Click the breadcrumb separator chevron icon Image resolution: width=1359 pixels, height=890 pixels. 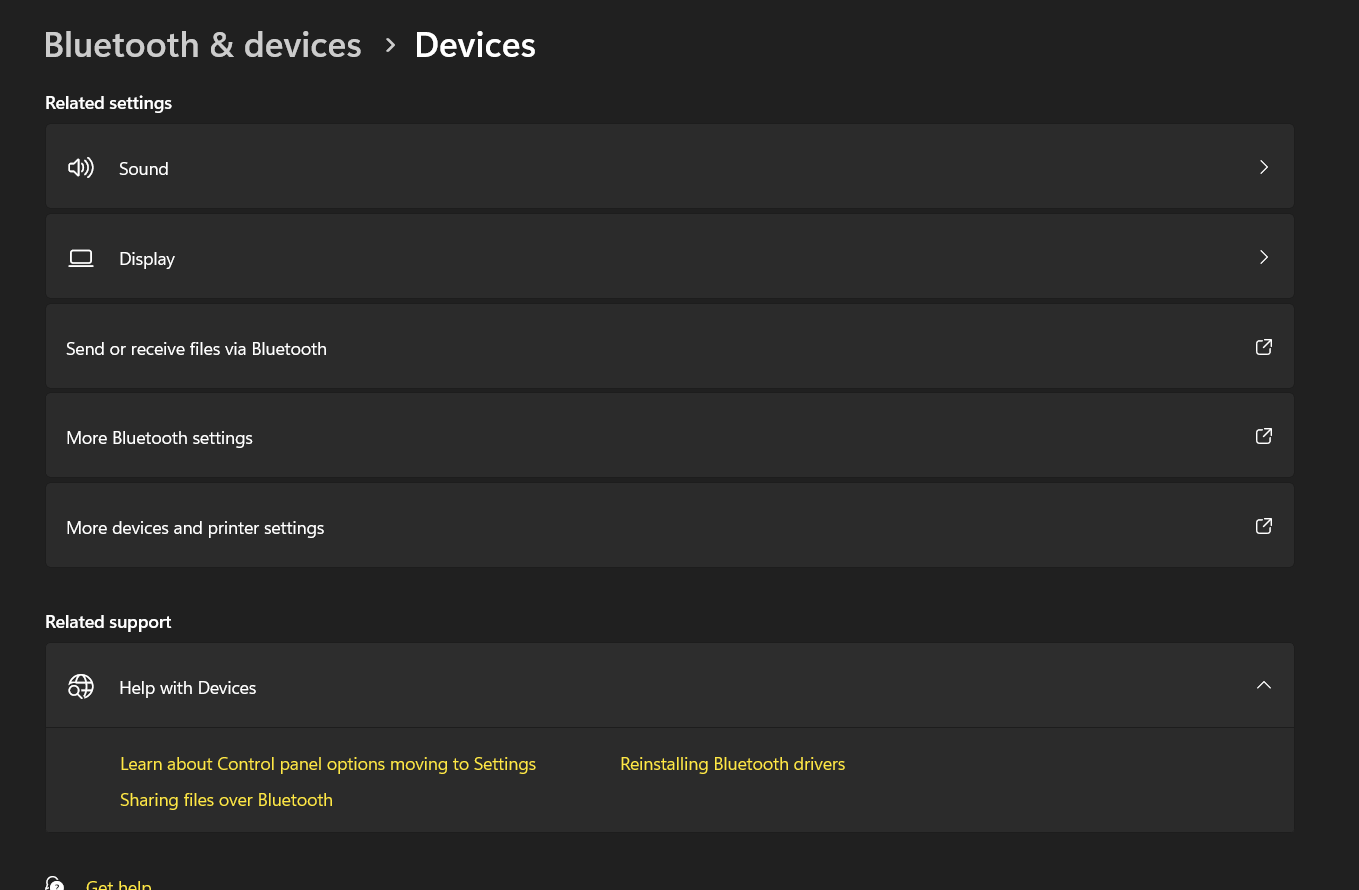(x=389, y=45)
